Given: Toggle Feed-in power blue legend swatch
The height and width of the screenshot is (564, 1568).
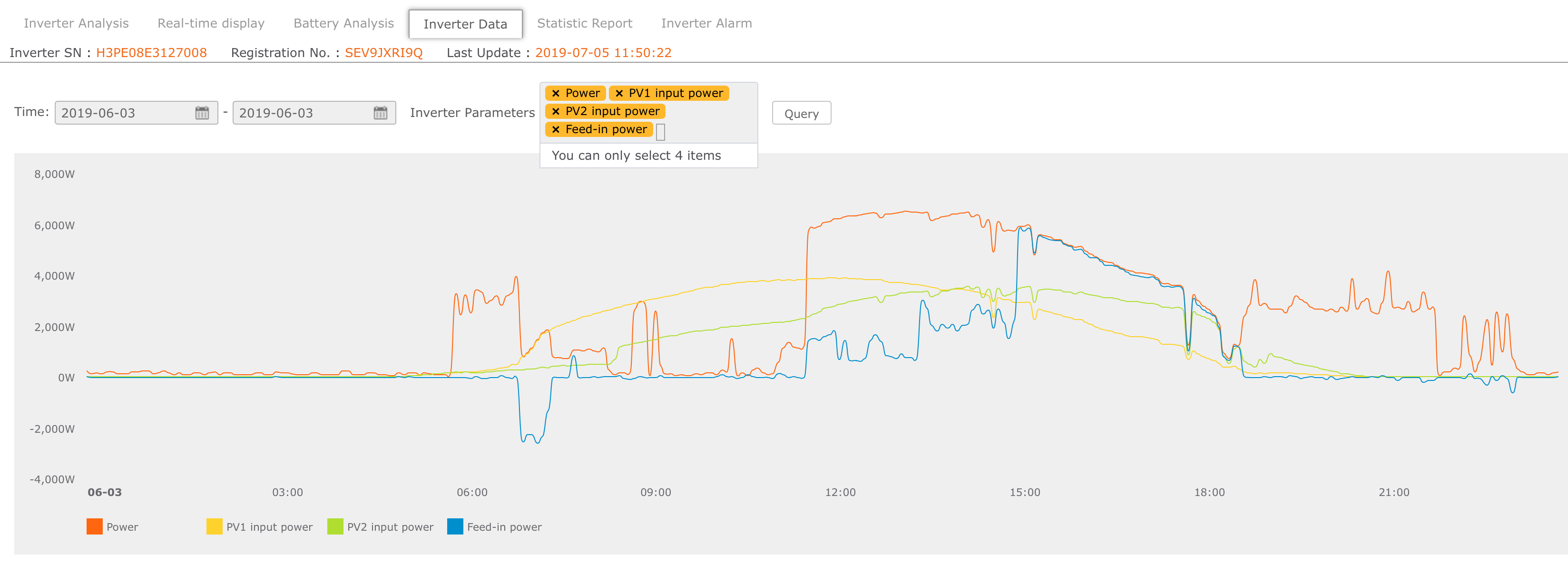Looking at the screenshot, I should 455,526.
